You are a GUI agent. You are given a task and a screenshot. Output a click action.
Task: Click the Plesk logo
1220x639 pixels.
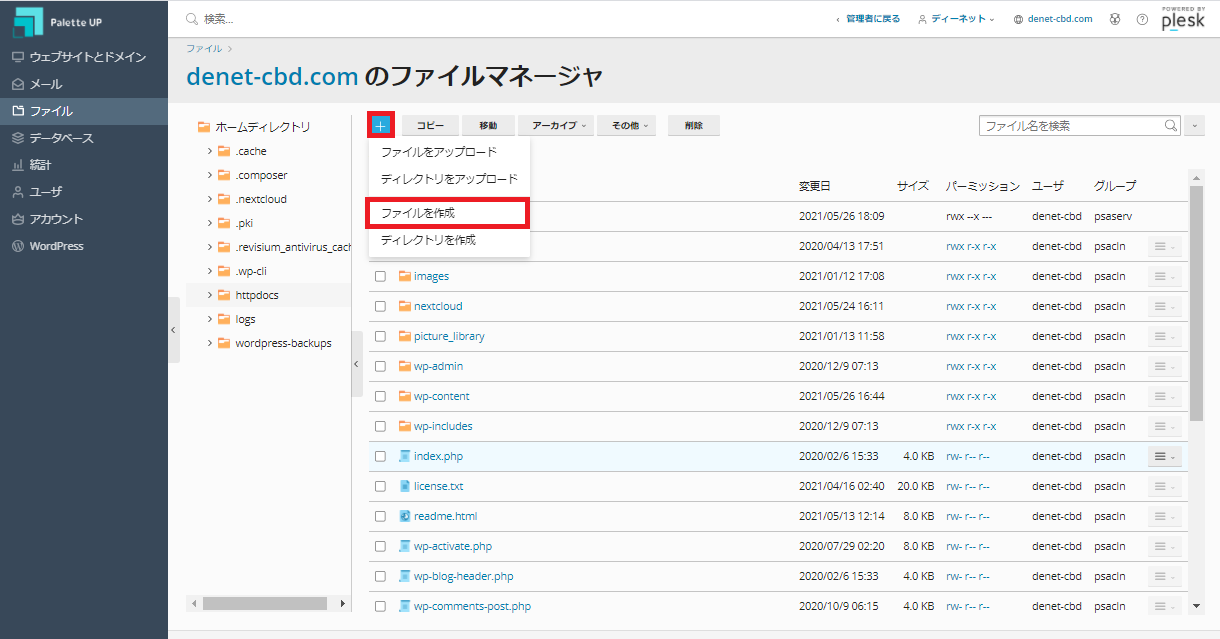(x=1183, y=19)
